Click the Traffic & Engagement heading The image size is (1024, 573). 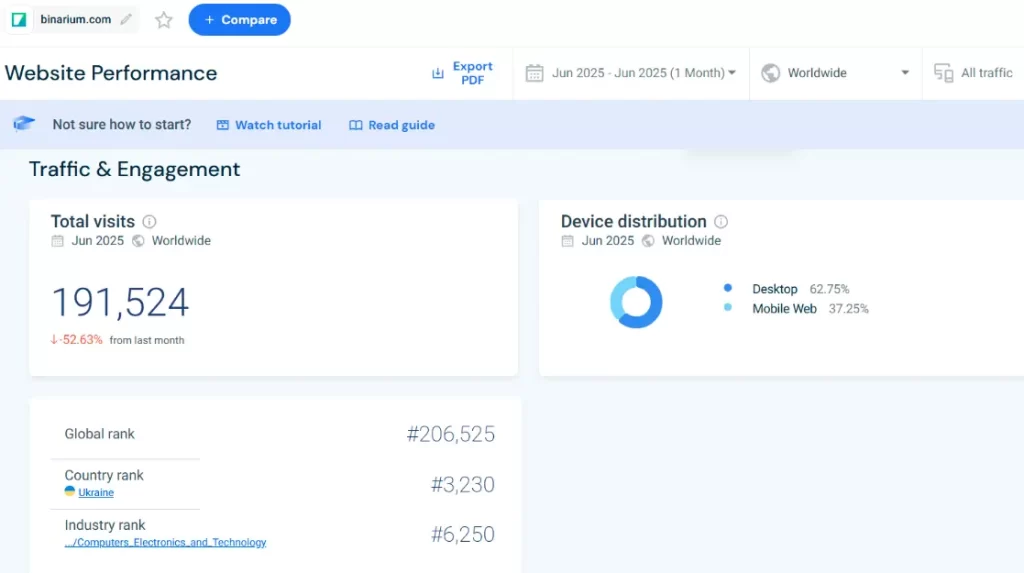pyautogui.click(x=135, y=169)
